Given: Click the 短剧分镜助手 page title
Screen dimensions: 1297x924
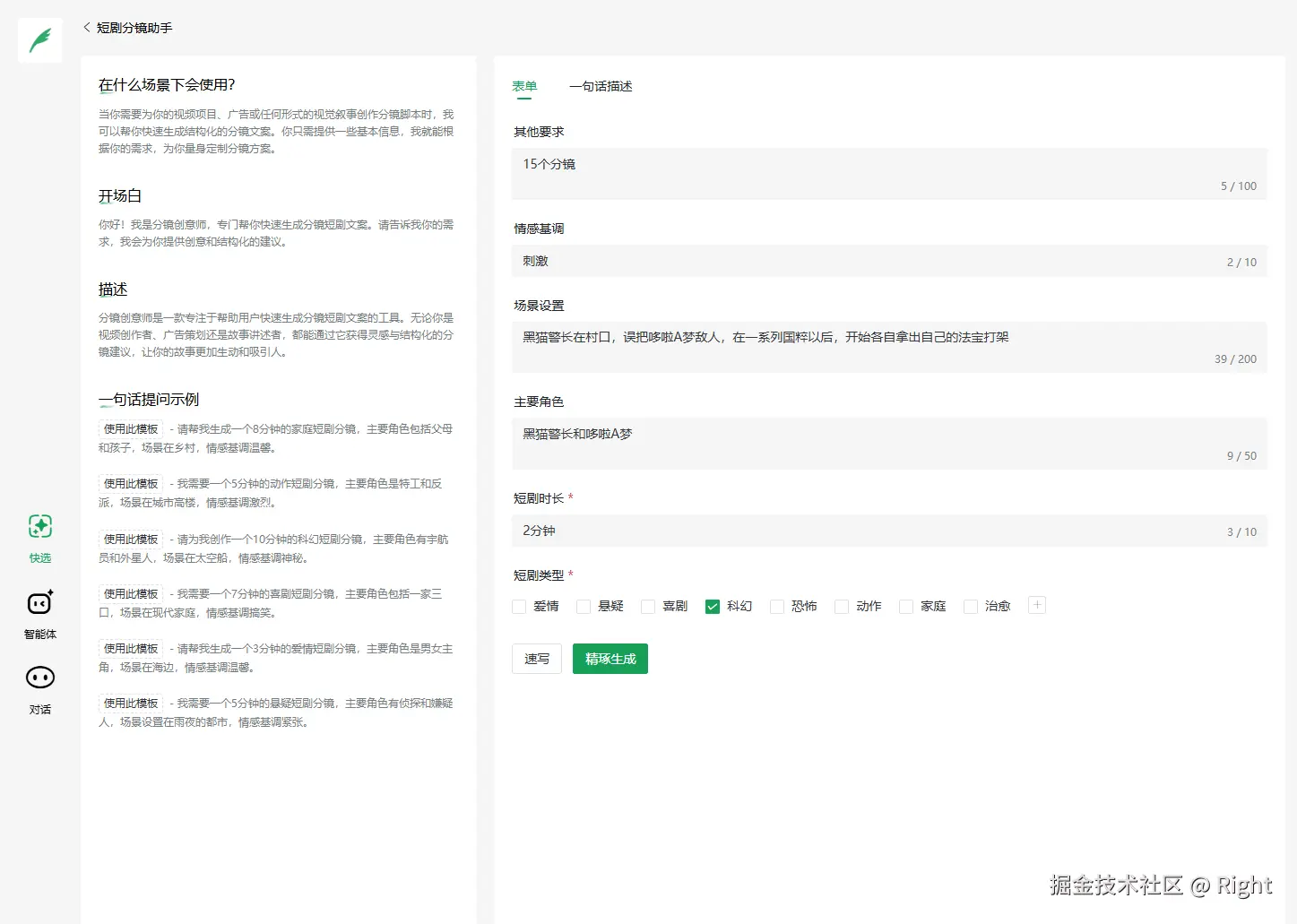Looking at the screenshot, I should (x=134, y=28).
